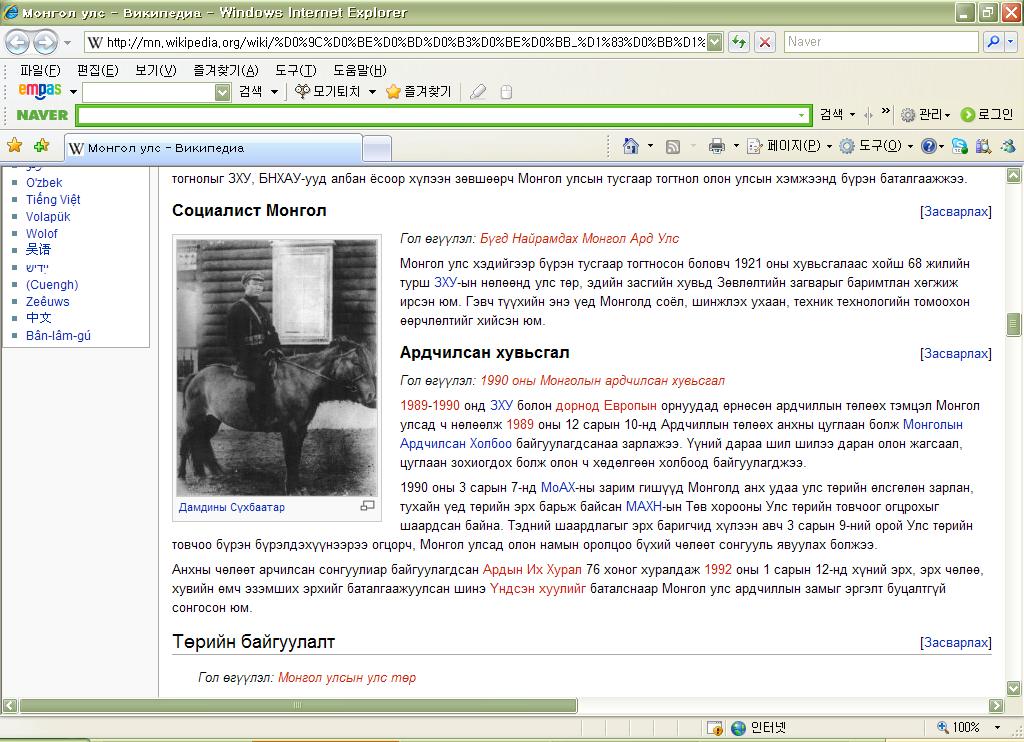Open the 편집(E) menu

[97, 71]
